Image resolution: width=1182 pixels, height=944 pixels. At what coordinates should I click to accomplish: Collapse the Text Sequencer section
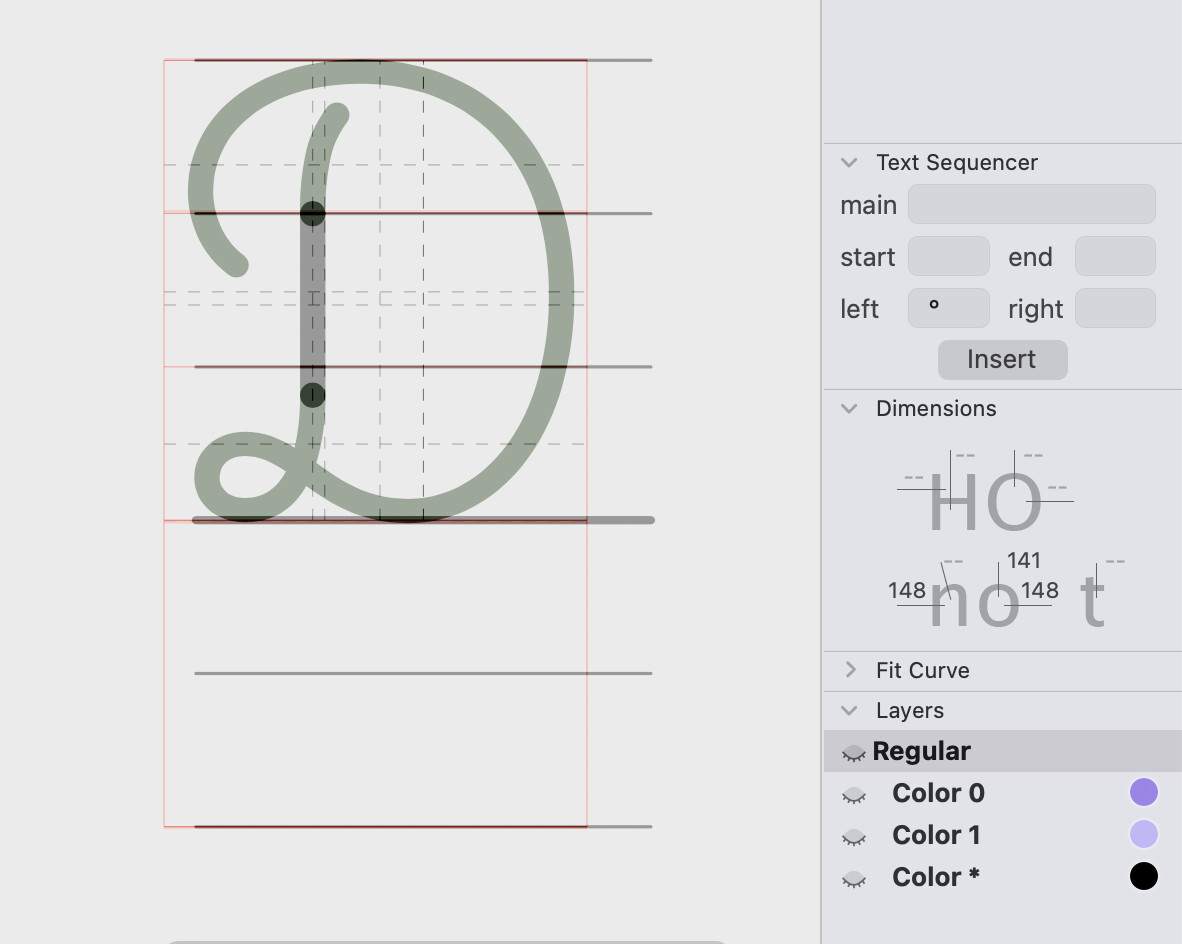click(849, 163)
